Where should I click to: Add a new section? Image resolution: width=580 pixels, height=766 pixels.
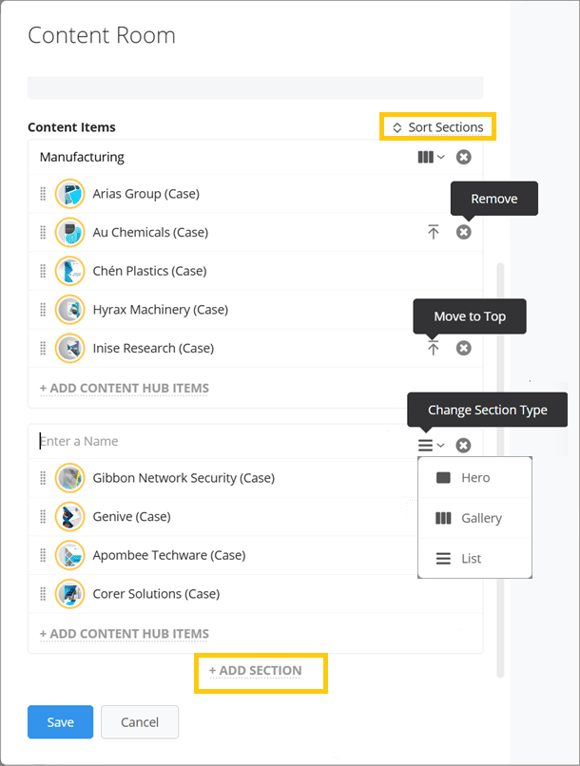(255, 671)
